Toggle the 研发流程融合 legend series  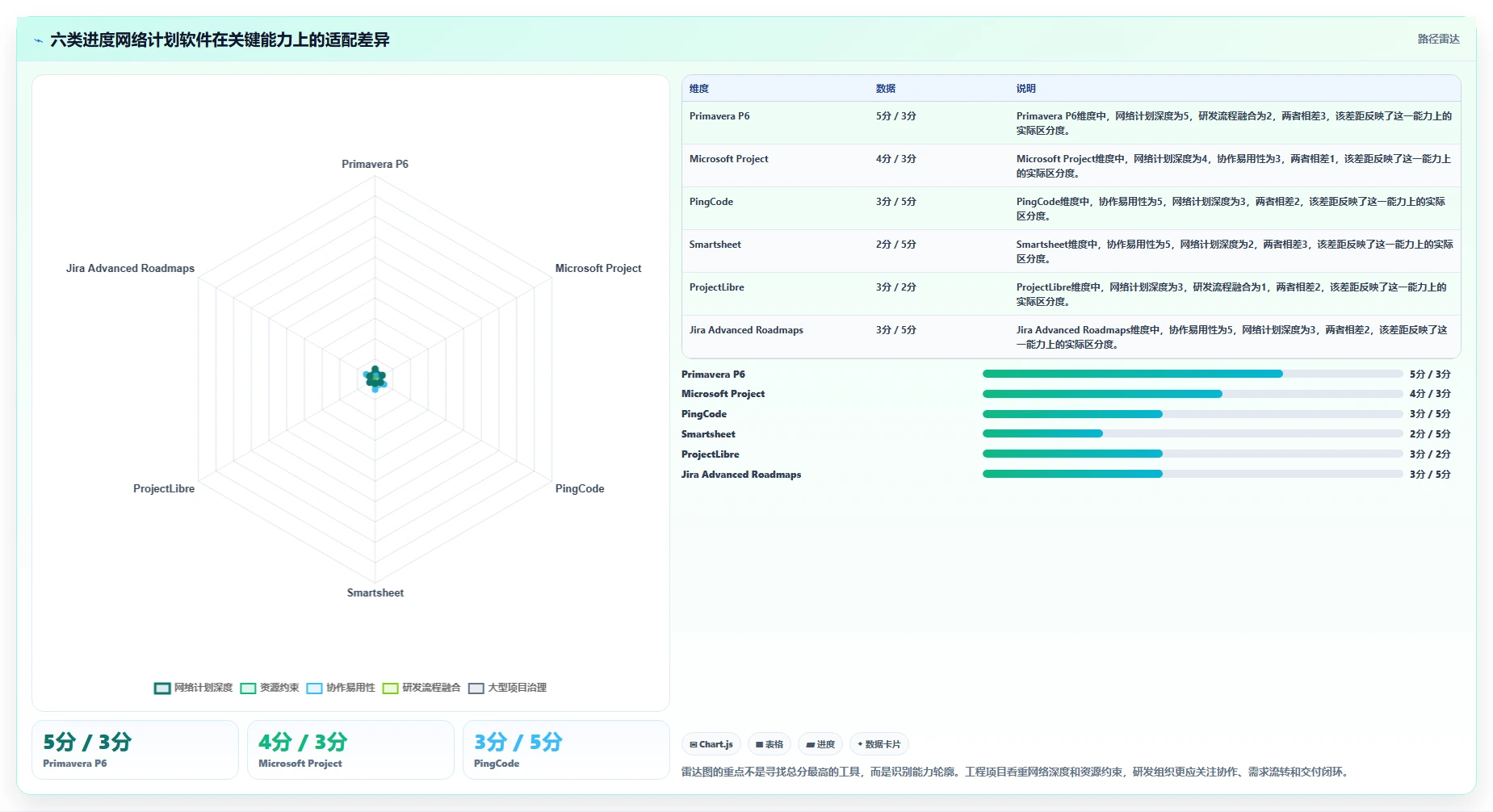pos(421,688)
